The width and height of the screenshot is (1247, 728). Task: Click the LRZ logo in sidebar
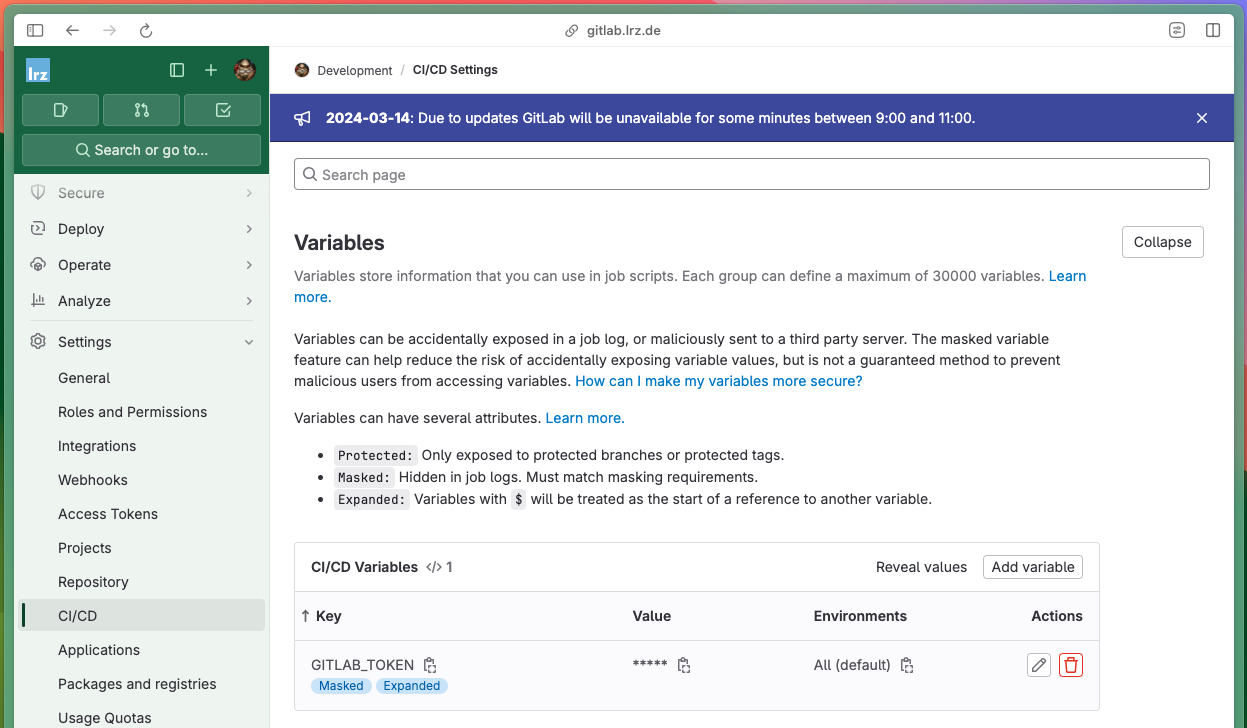(38, 70)
